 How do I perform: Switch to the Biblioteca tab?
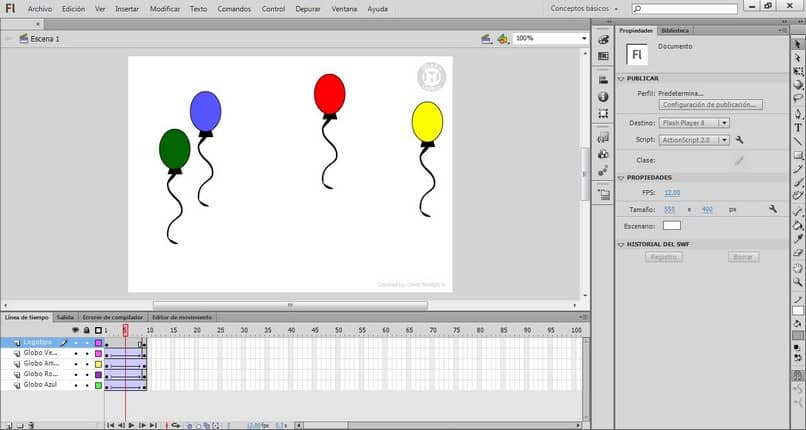(675, 31)
